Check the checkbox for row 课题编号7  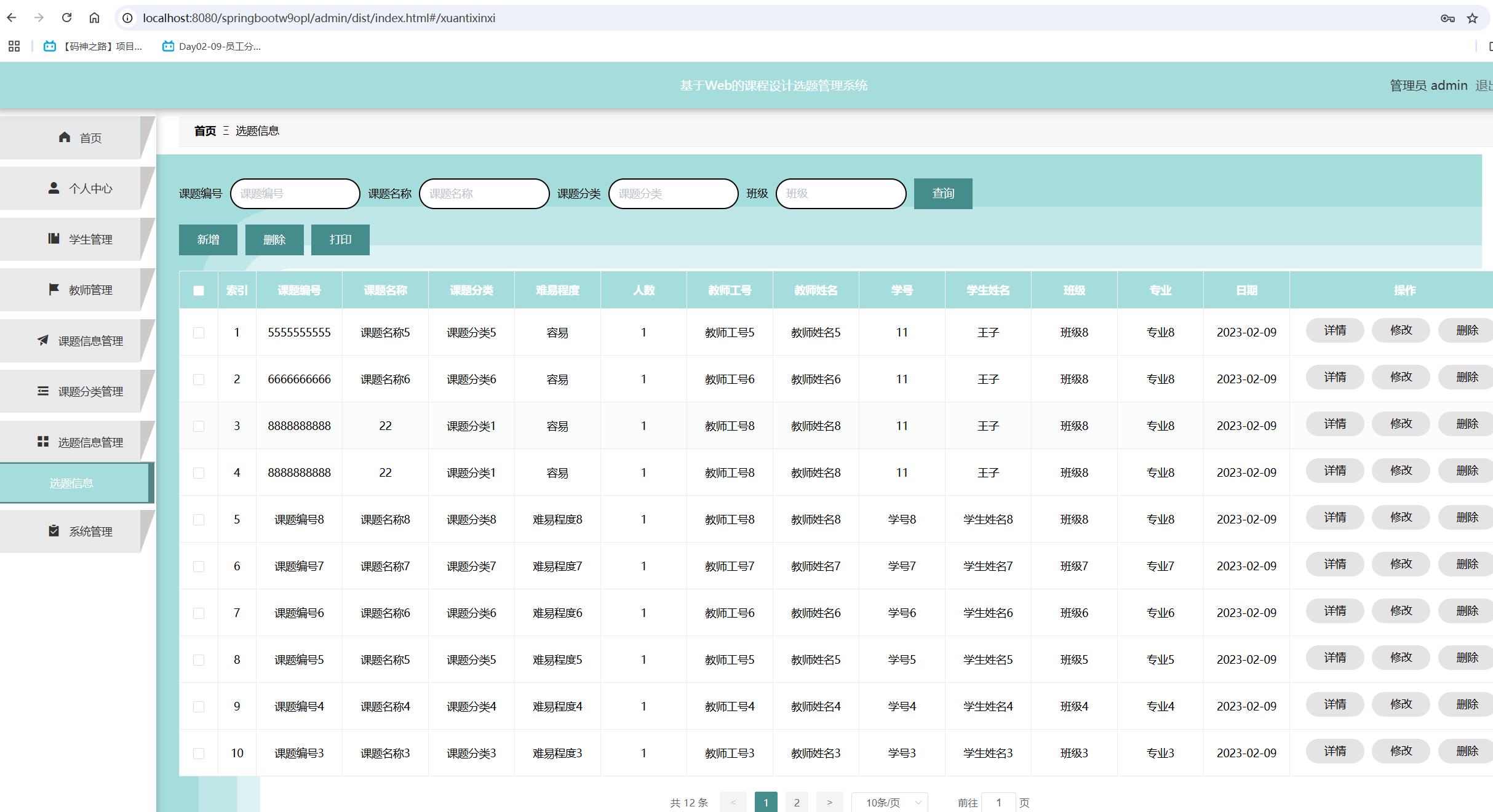[199, 566]
